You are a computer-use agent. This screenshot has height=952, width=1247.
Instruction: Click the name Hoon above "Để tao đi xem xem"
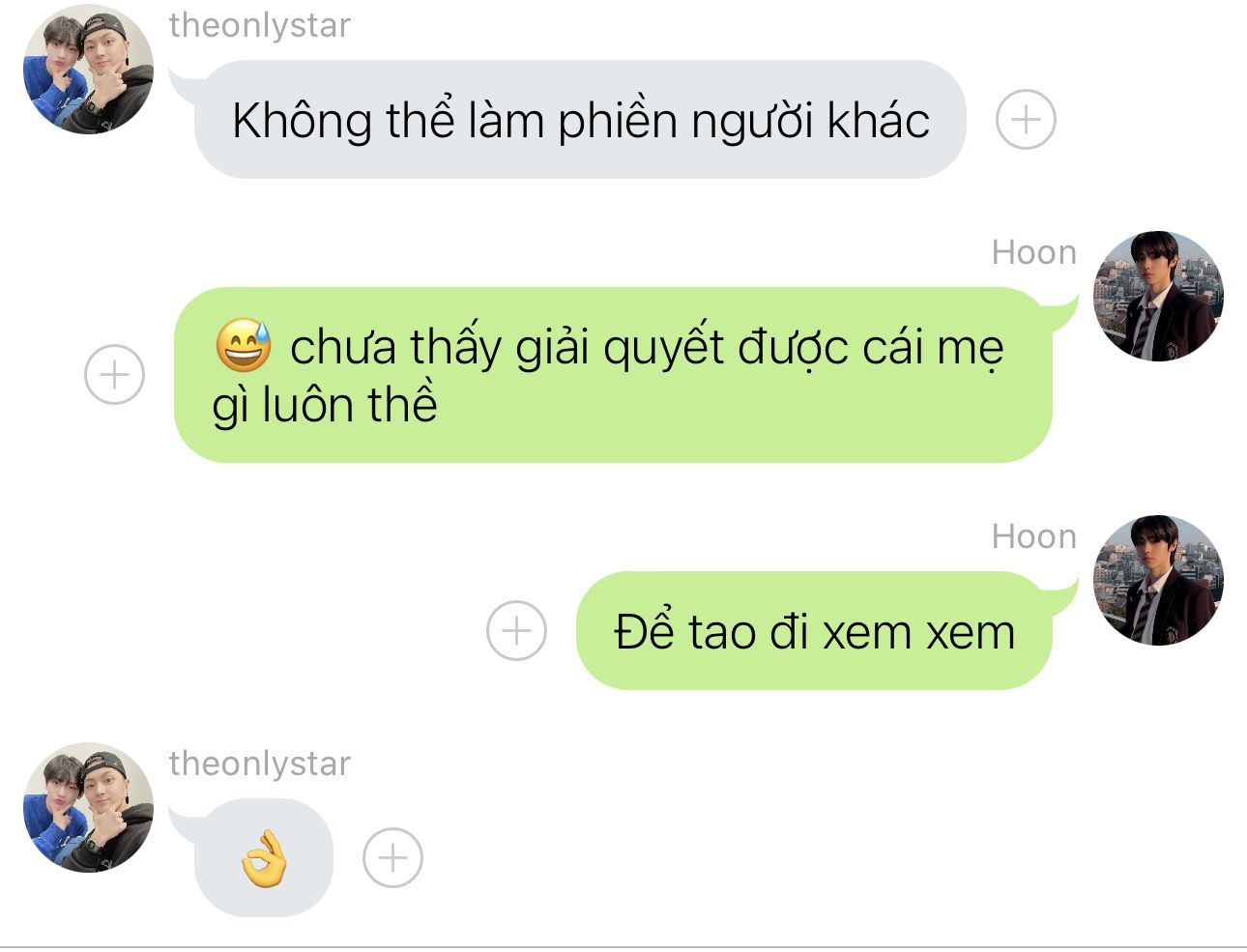click(x=1033, y=536)
